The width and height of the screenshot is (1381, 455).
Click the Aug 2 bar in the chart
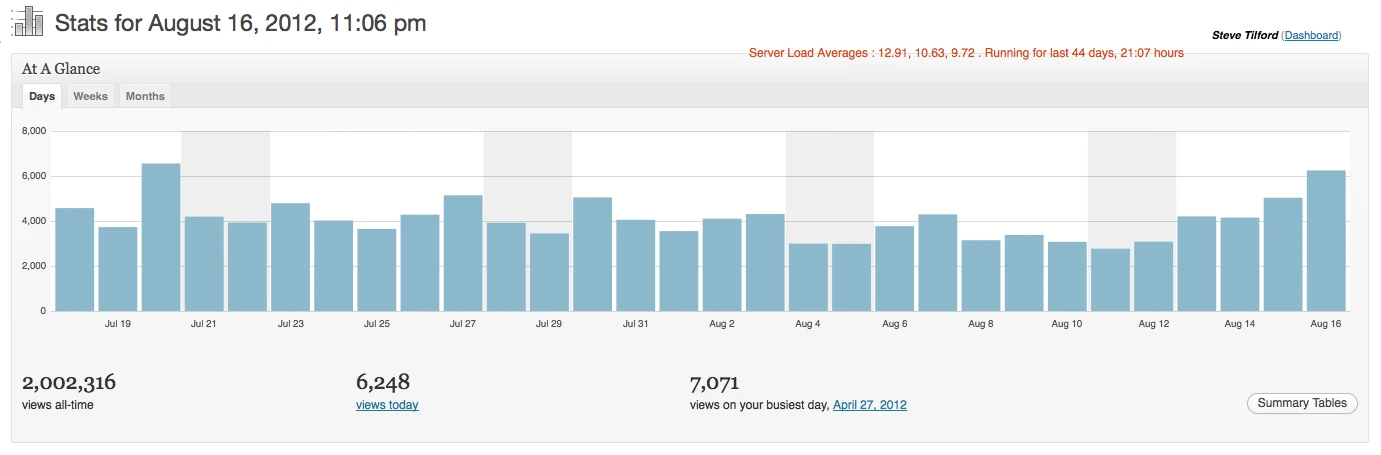722,265
